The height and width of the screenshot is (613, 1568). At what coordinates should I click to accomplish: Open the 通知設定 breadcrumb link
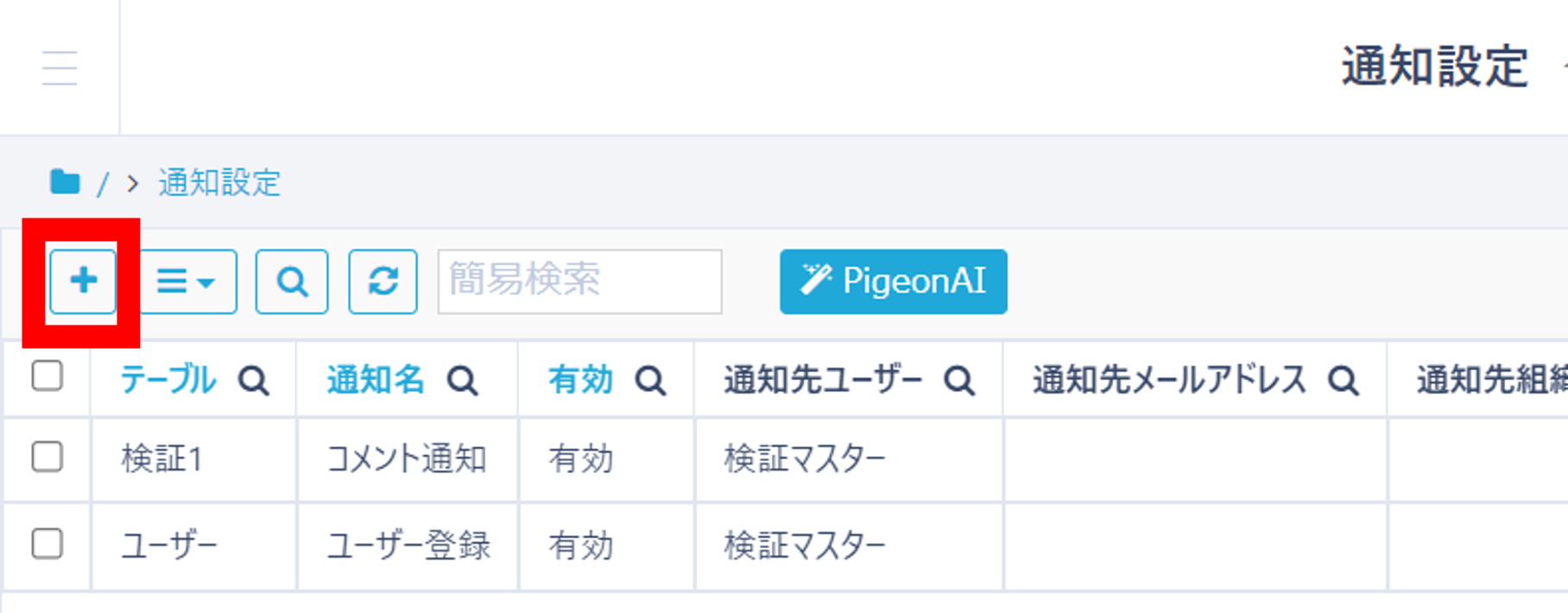218,182
